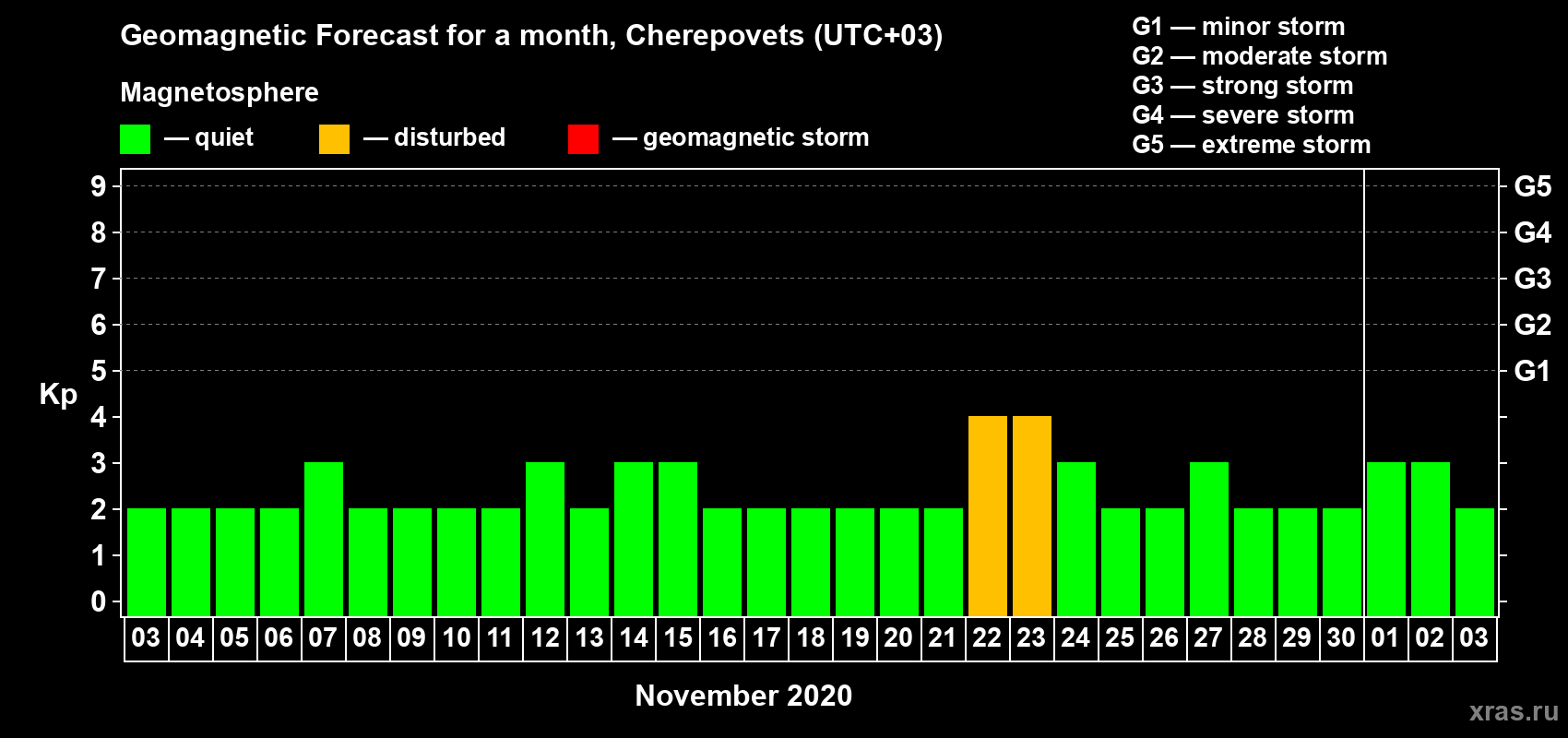Screen dimensions: 1568x738
Task: Click the 'November 2020' month label
Action: coord(743,696)
